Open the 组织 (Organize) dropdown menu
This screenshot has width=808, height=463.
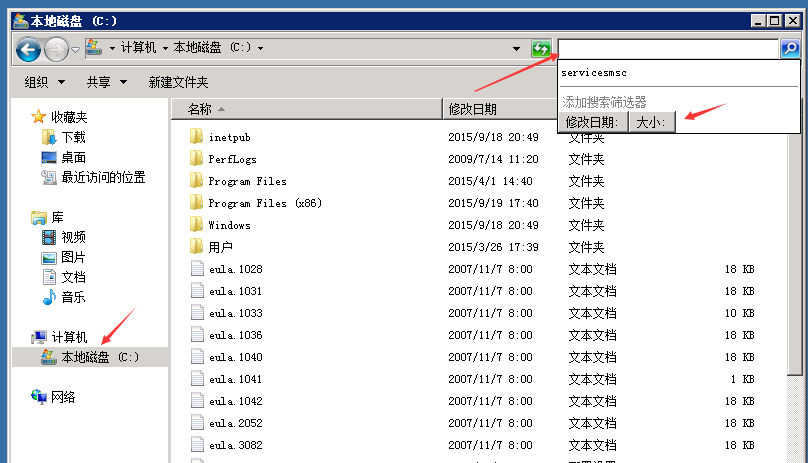[x=45, y=82]
